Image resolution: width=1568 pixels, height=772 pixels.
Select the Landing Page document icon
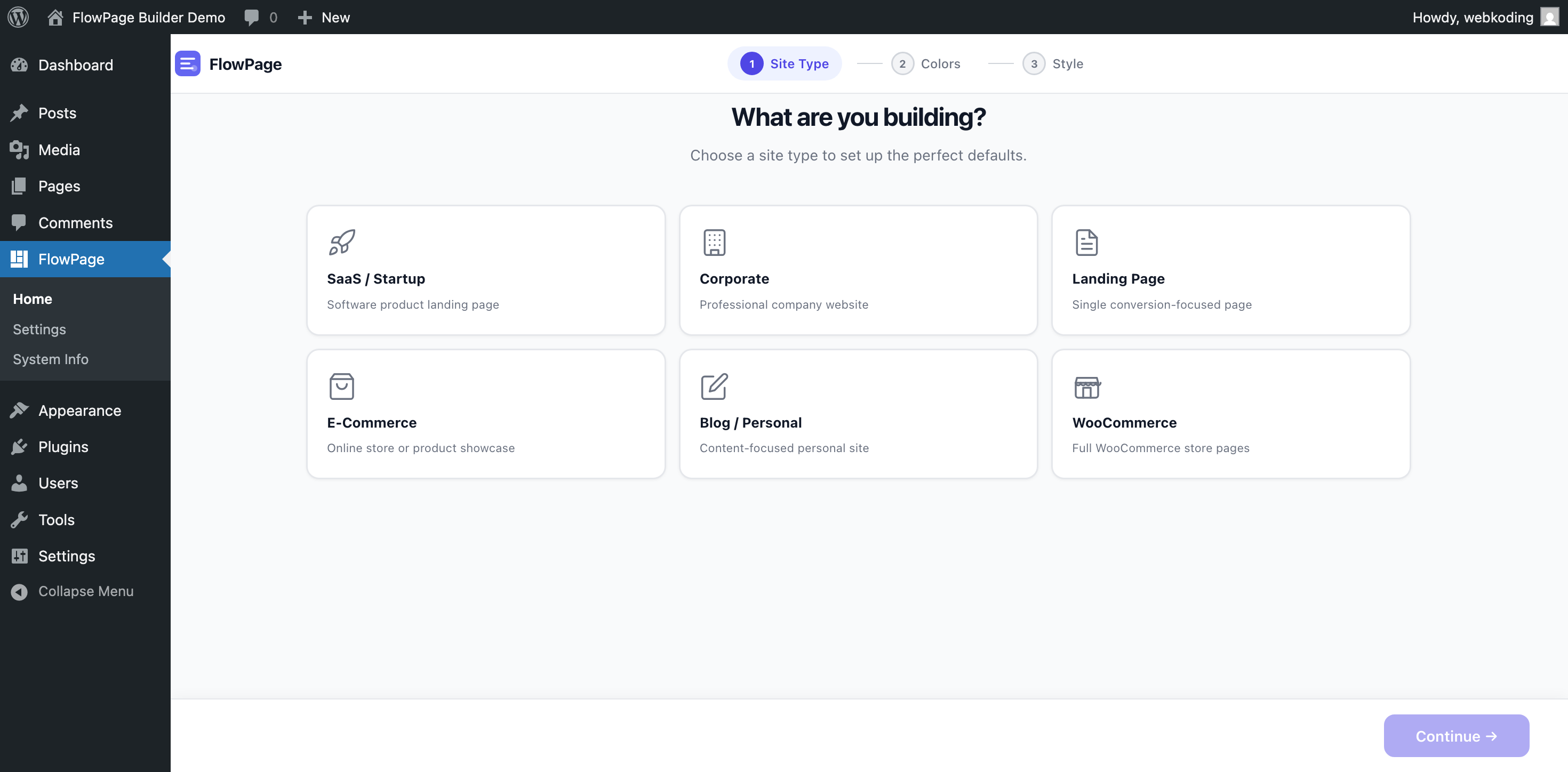(x=1086, y=242)
